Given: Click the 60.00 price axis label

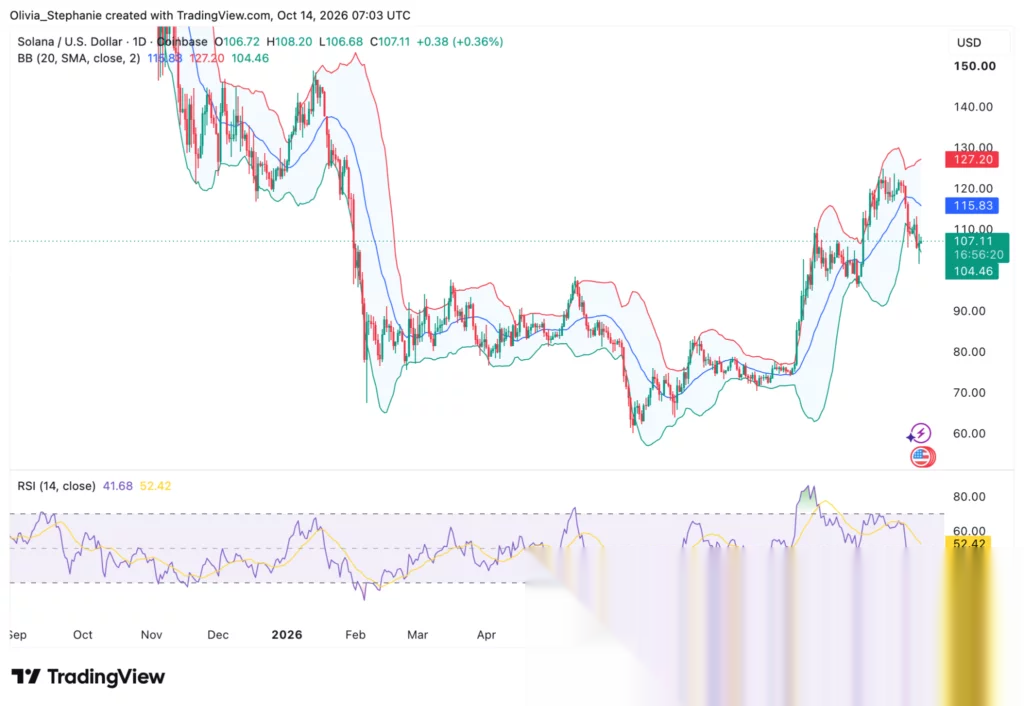Looking at the screenshot, I should (969, 434).
